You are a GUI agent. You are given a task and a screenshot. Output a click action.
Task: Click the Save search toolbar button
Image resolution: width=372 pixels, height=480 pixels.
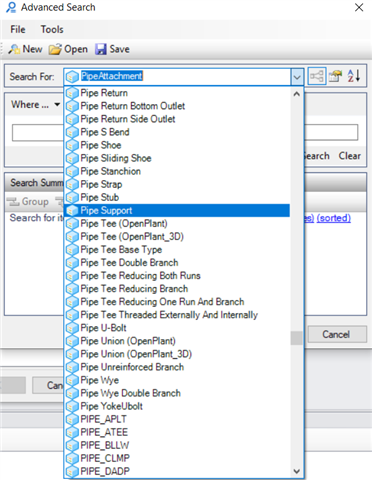click(112, 49)
